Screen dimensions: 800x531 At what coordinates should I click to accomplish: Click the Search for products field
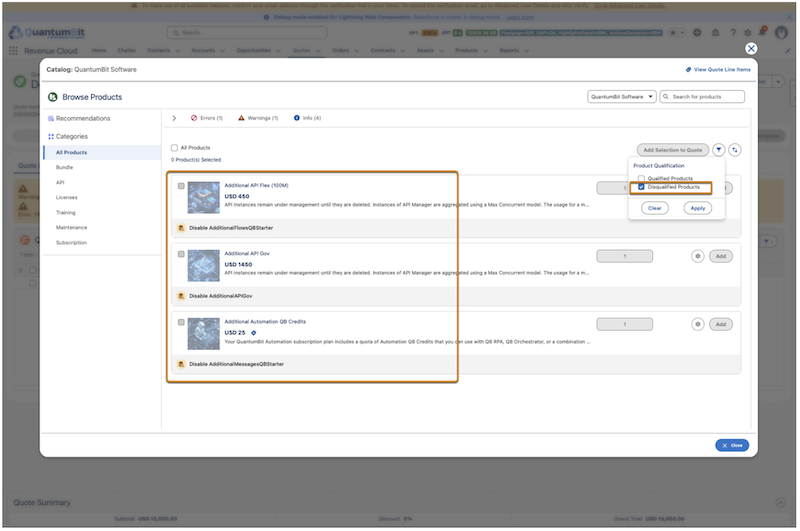tap(702, 97)
